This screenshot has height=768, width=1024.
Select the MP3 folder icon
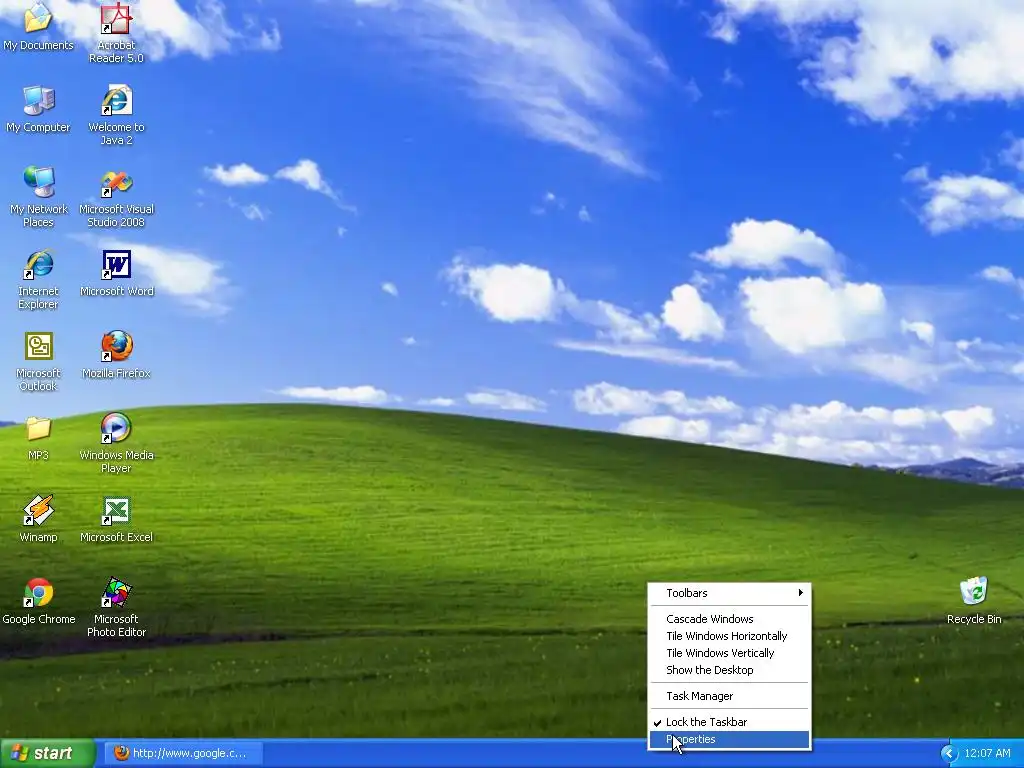[38, 438]
